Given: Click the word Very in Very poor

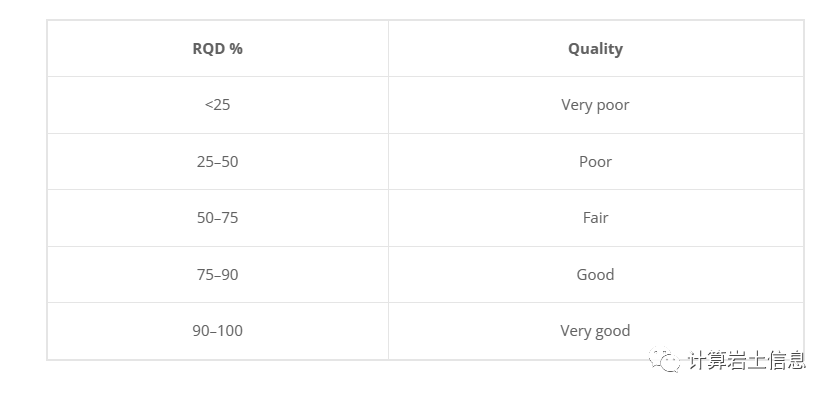Looking at the screenshot, I should [577, 105].
